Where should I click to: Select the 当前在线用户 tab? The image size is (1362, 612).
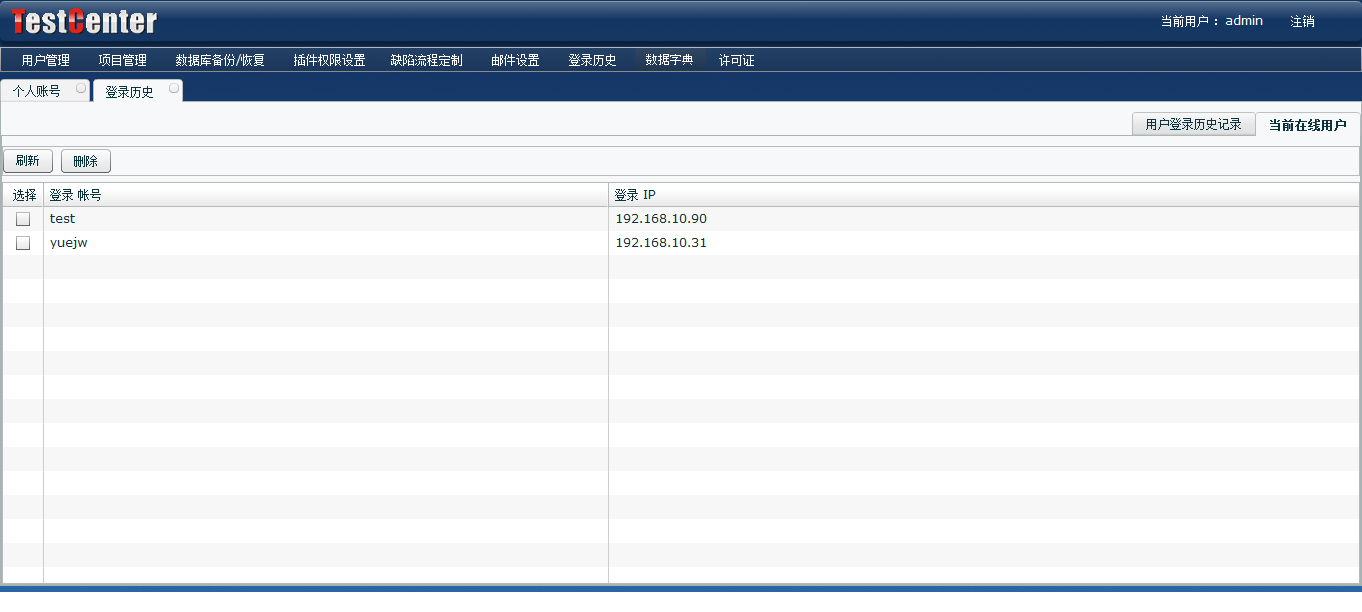pyautogui.click(x=1307, y=125)
